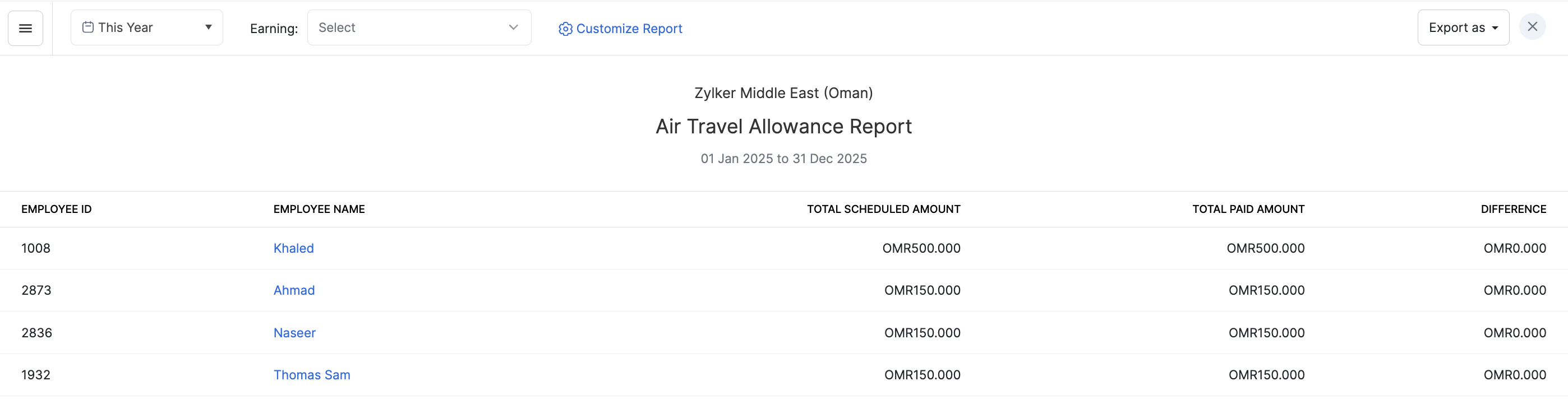The height and width of the screenshot is (418, 1568).
Task: Select the row with employee ID 1008
Action: [36, 248]
